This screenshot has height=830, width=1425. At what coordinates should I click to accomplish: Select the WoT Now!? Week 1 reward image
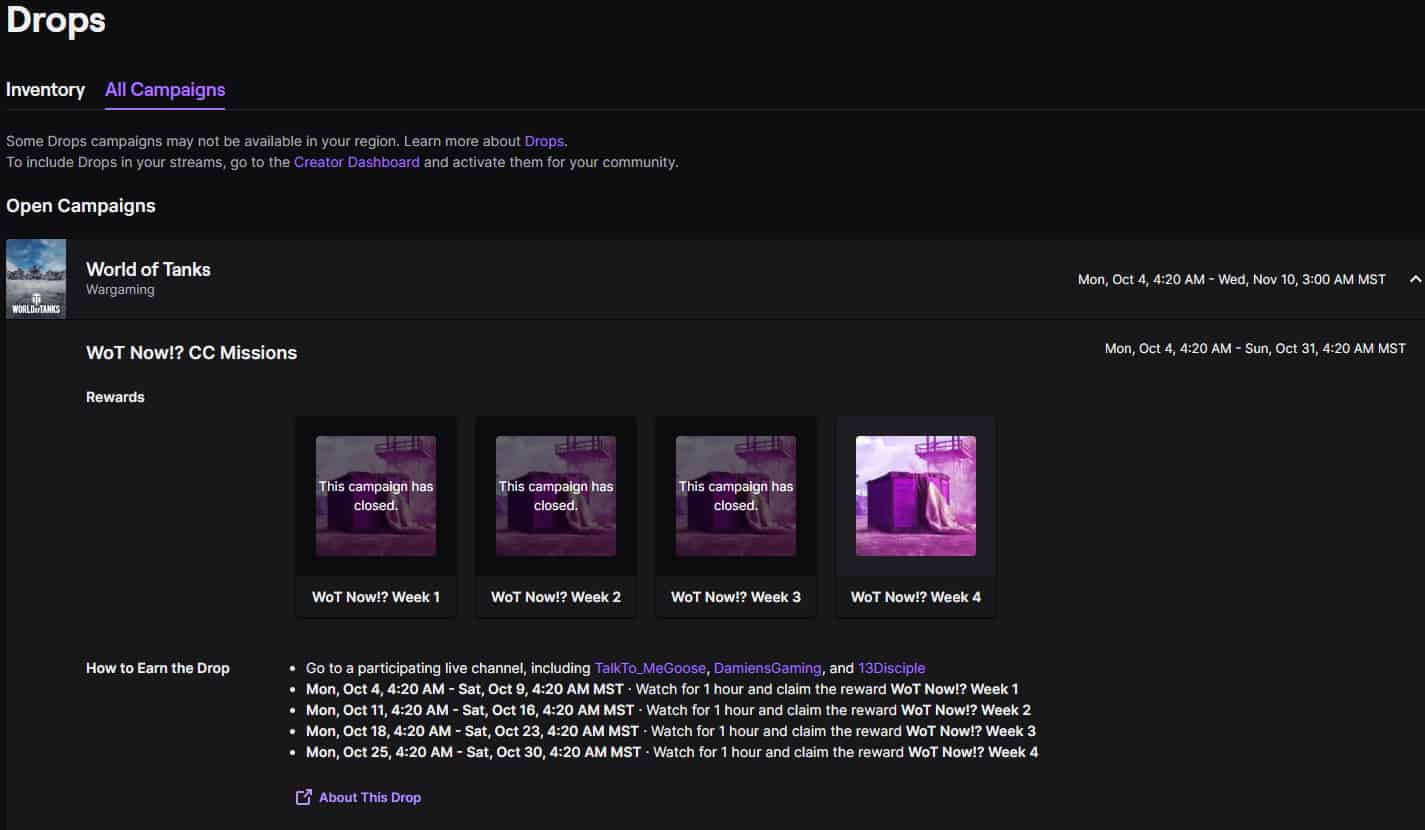click(376, 496)
